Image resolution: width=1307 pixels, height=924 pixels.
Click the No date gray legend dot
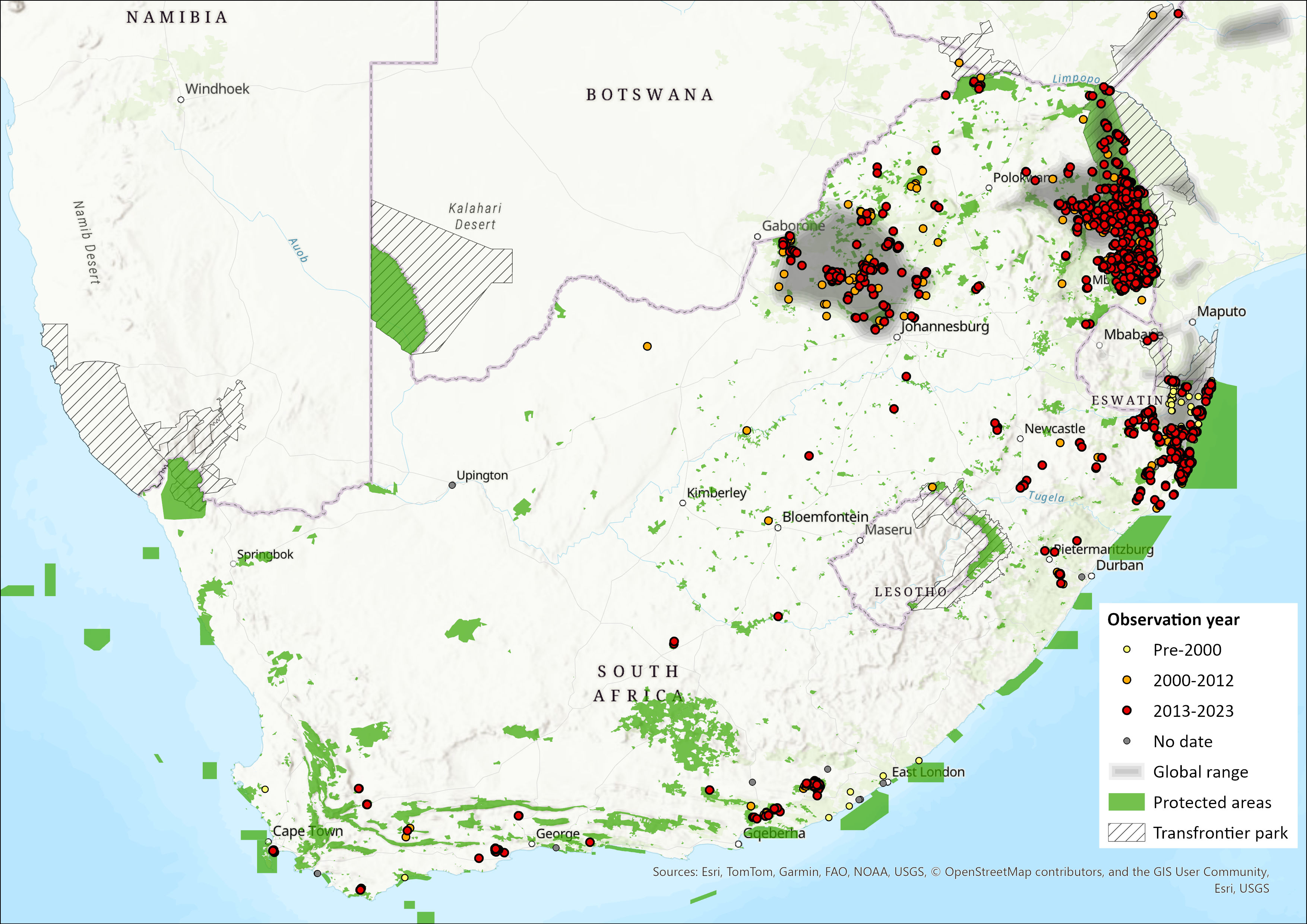[x=1127, y=741]
